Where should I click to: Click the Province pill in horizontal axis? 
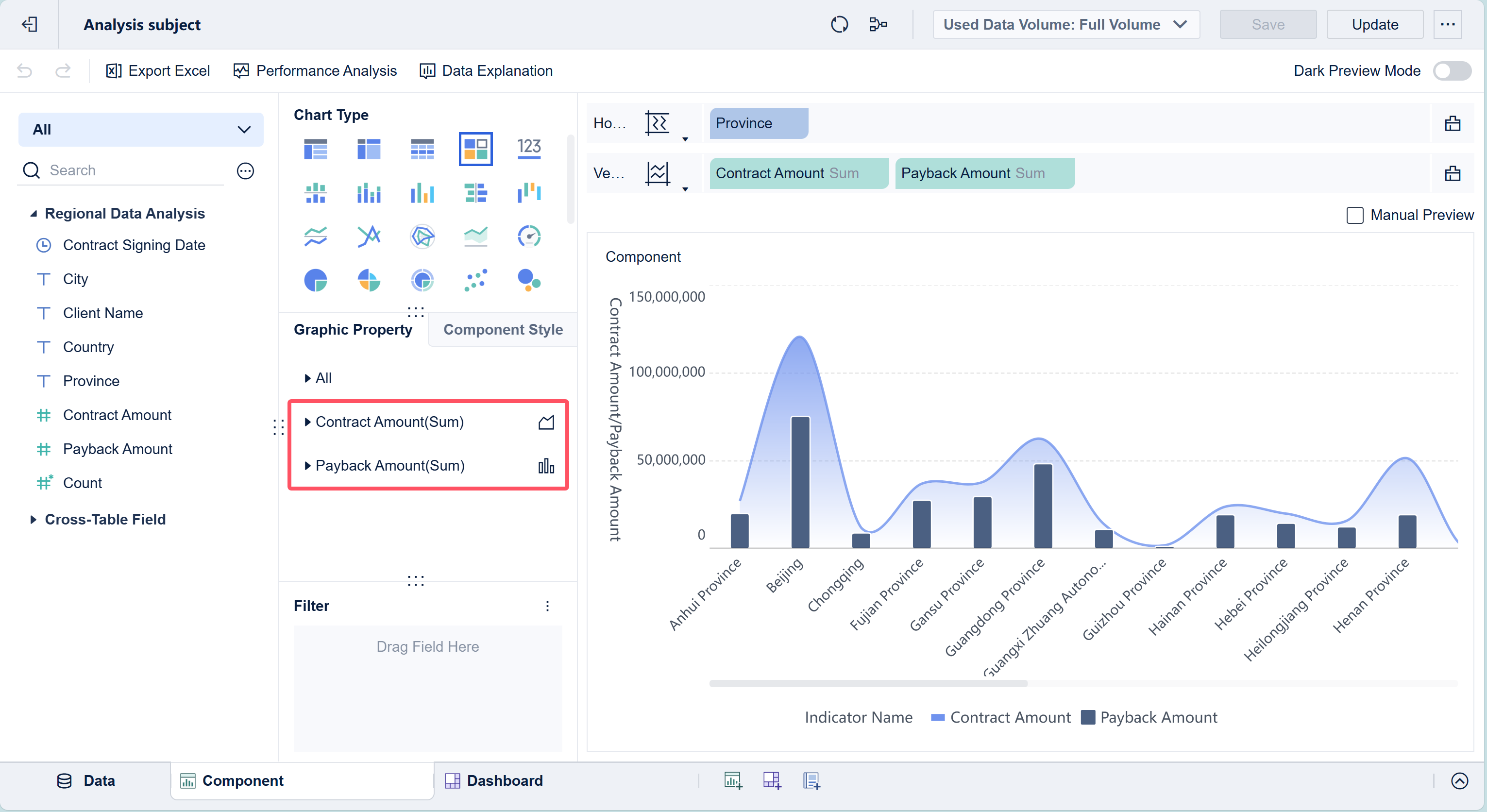click(x=759, y=123)
